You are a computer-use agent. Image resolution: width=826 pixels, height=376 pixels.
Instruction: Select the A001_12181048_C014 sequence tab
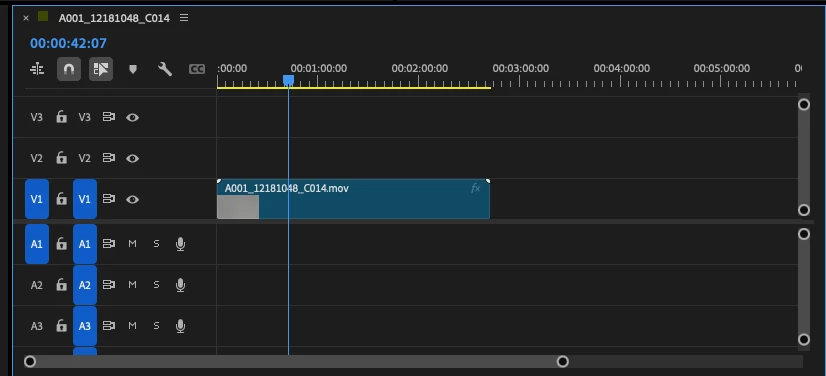click(x=114, y=18)
